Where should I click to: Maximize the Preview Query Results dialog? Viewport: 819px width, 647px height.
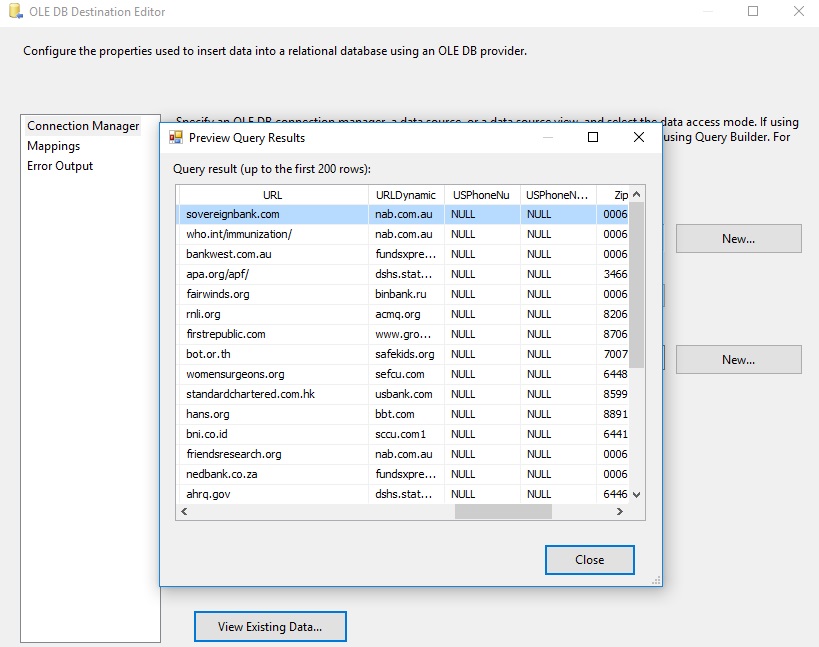[x=593, y=137]
